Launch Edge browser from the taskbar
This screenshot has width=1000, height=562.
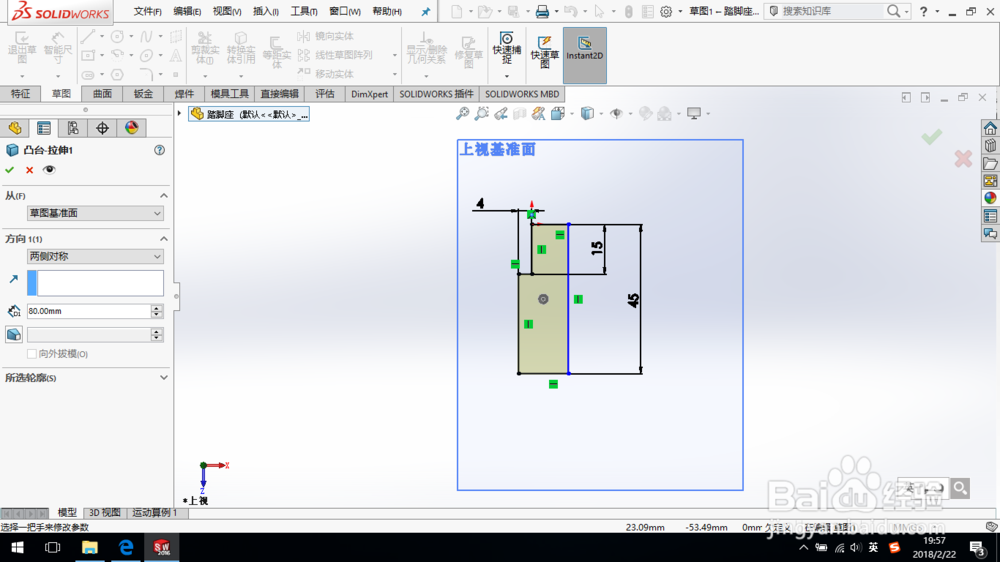tap(126, 547)
